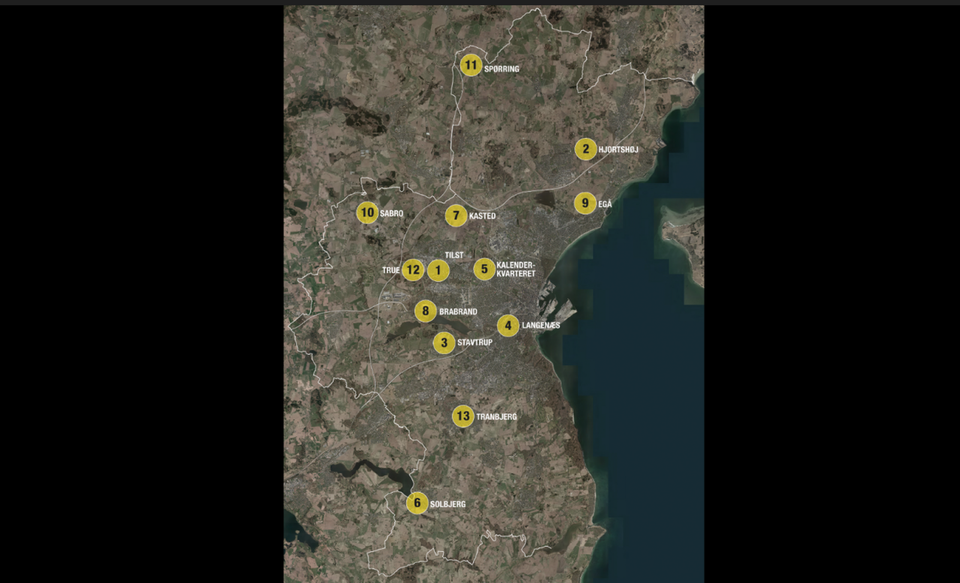960x583 pixels.
Task: Select the number 7 Kasted marker
Action: coord(456,216)
